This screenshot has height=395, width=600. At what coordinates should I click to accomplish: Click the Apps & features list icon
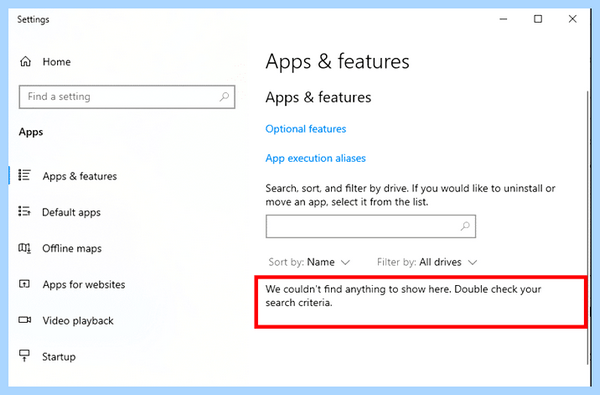click(x=24, y=175)
